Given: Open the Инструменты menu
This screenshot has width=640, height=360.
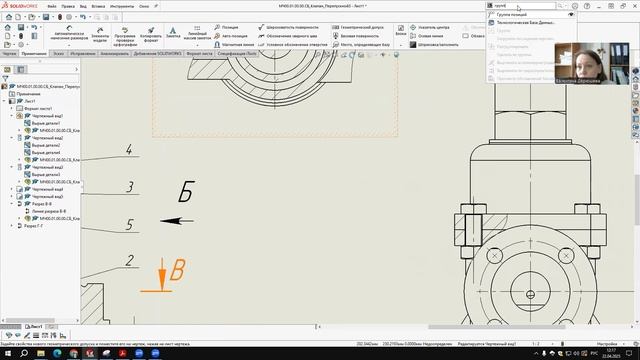Looking at the screenshot, I should (122, 6).
